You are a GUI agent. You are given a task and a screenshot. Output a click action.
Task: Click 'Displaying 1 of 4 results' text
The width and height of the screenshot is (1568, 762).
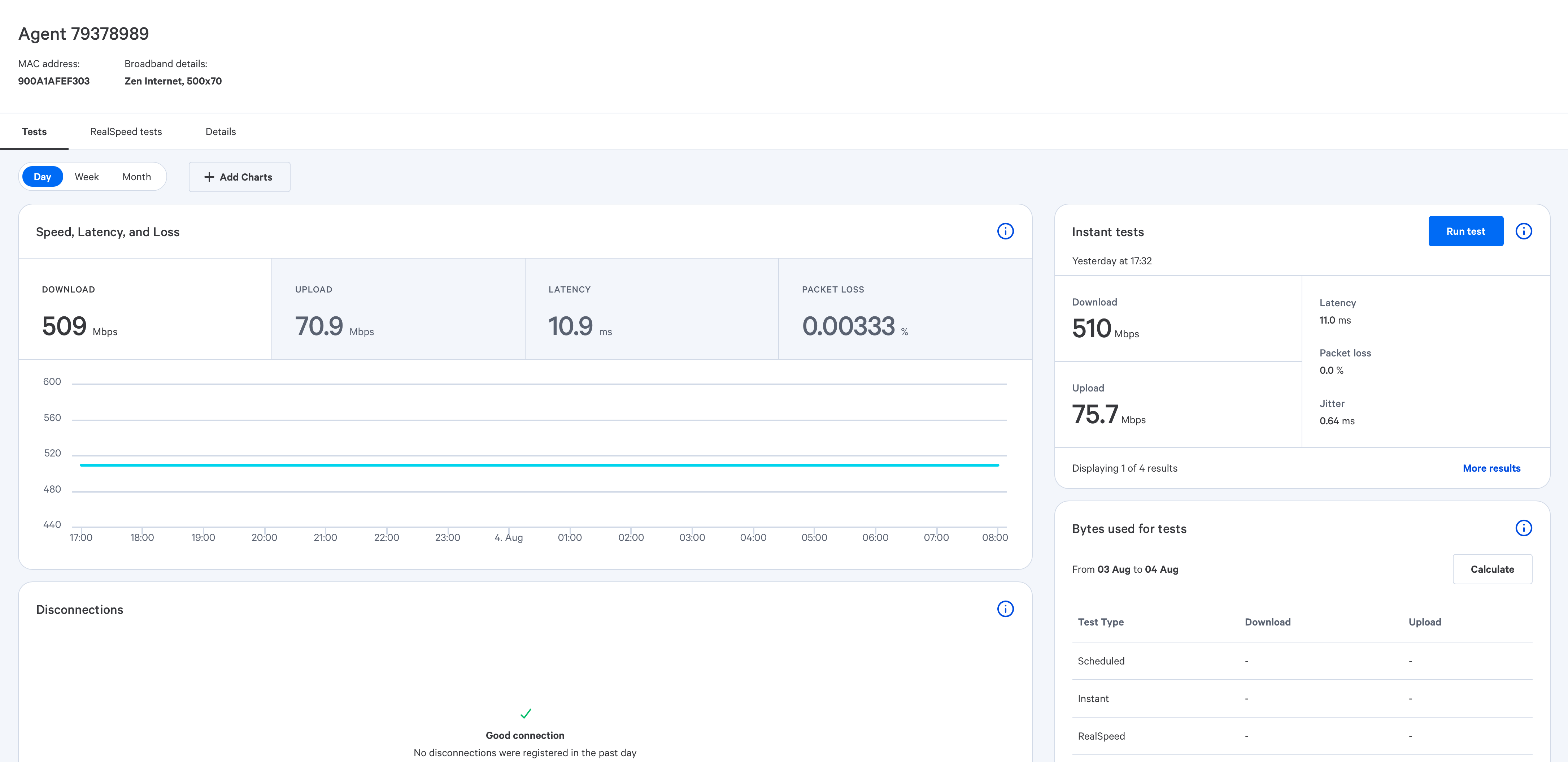click(1124, 468)
